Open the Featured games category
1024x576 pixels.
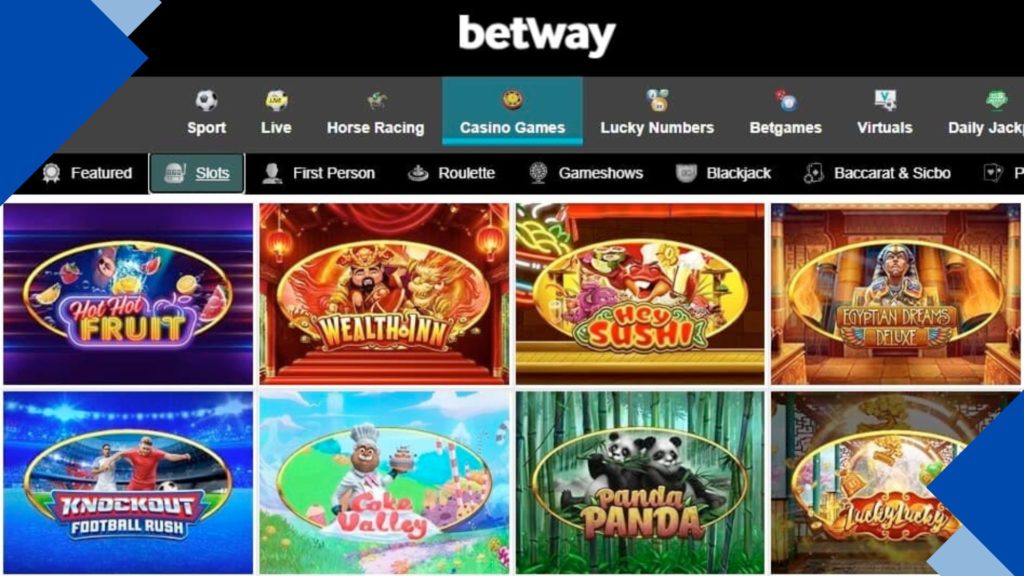[x=88, y=173]
